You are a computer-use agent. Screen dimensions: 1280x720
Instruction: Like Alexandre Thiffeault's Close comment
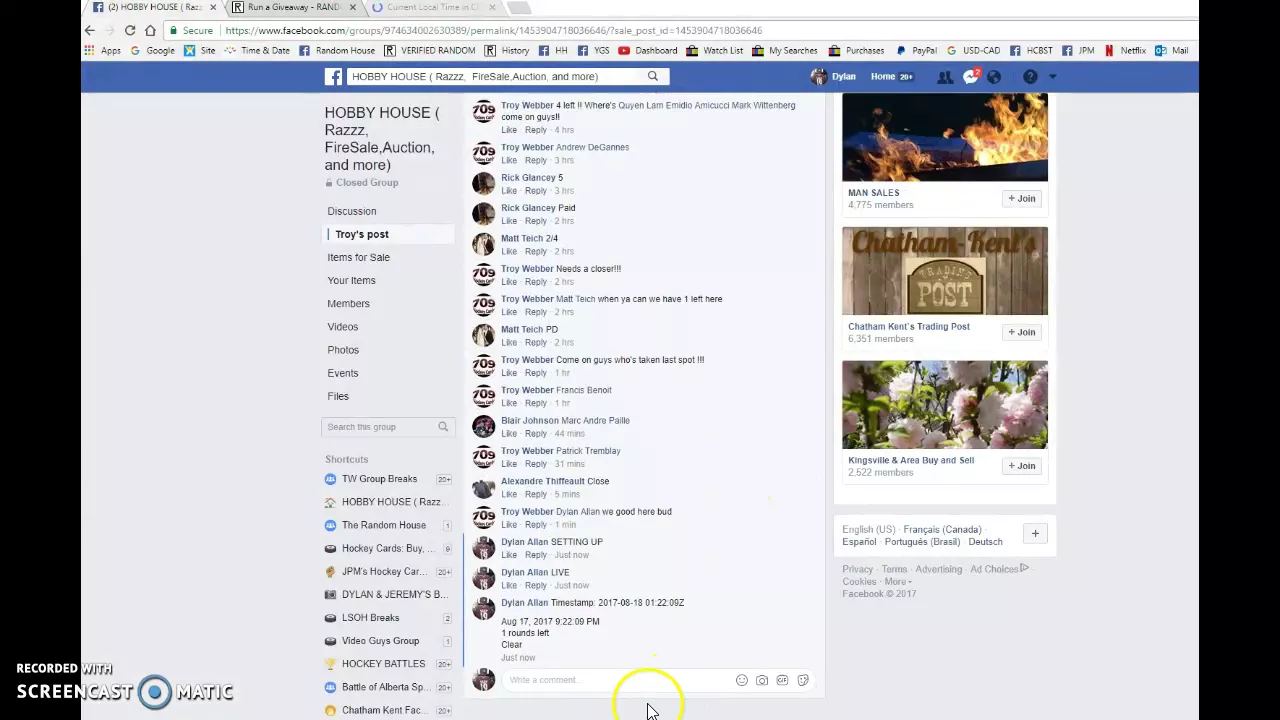509,494
